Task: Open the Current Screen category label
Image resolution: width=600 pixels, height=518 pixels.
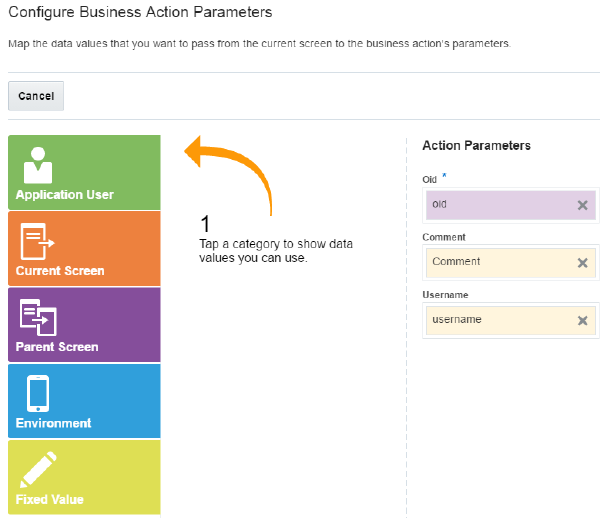Action: click(60, 271)
